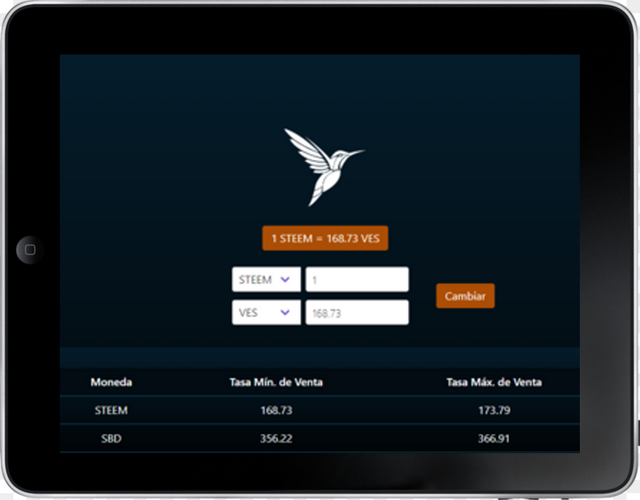Click the 1 STEEM = 168.73 VES banner

325,238
